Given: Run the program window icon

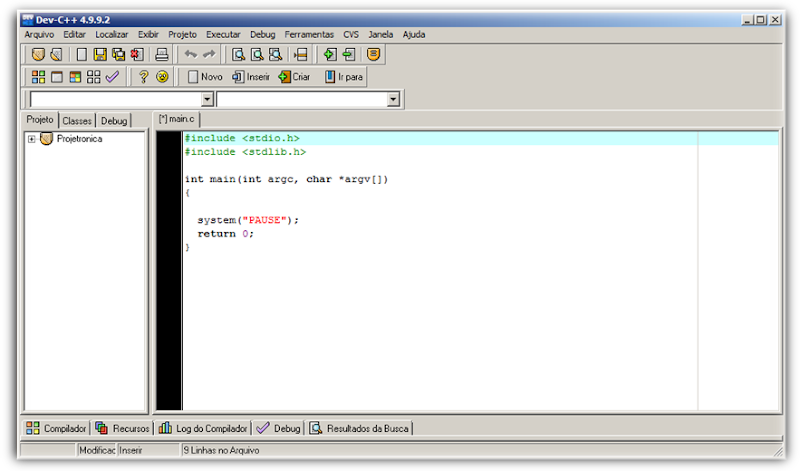Looking at the screenshot, I should [x=57, y=77].
